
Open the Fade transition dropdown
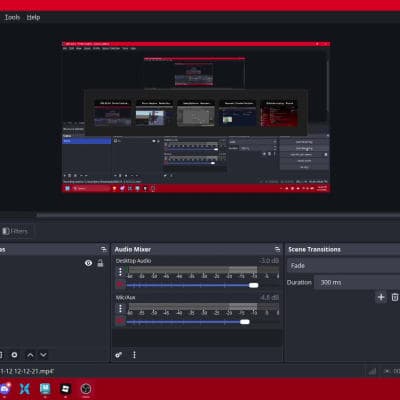[343, 266]
